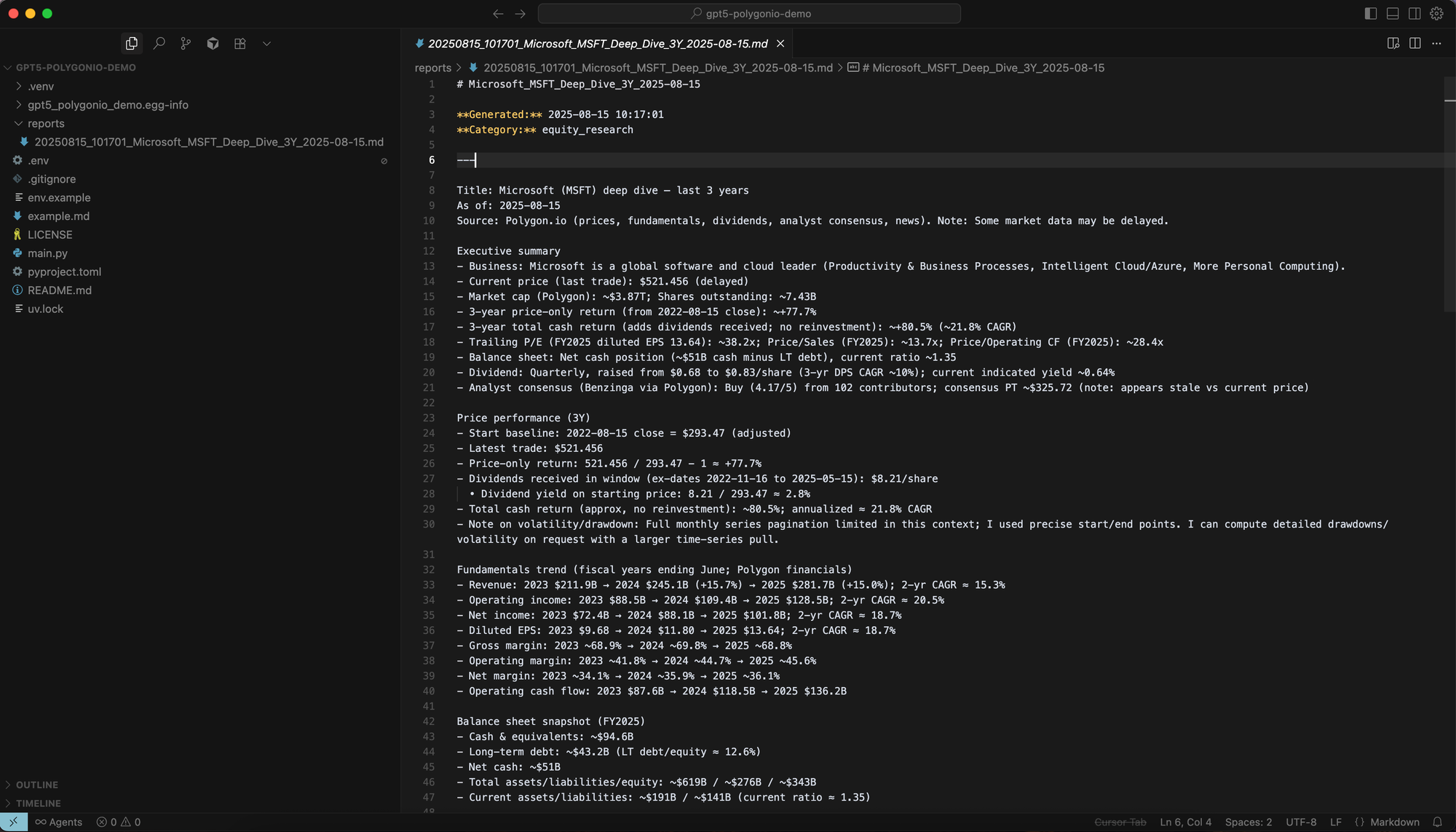Viewport: 1456px width, 832px height.
Task: Split the editor right
Action: pyautogui.click(x=1415, y=44)
